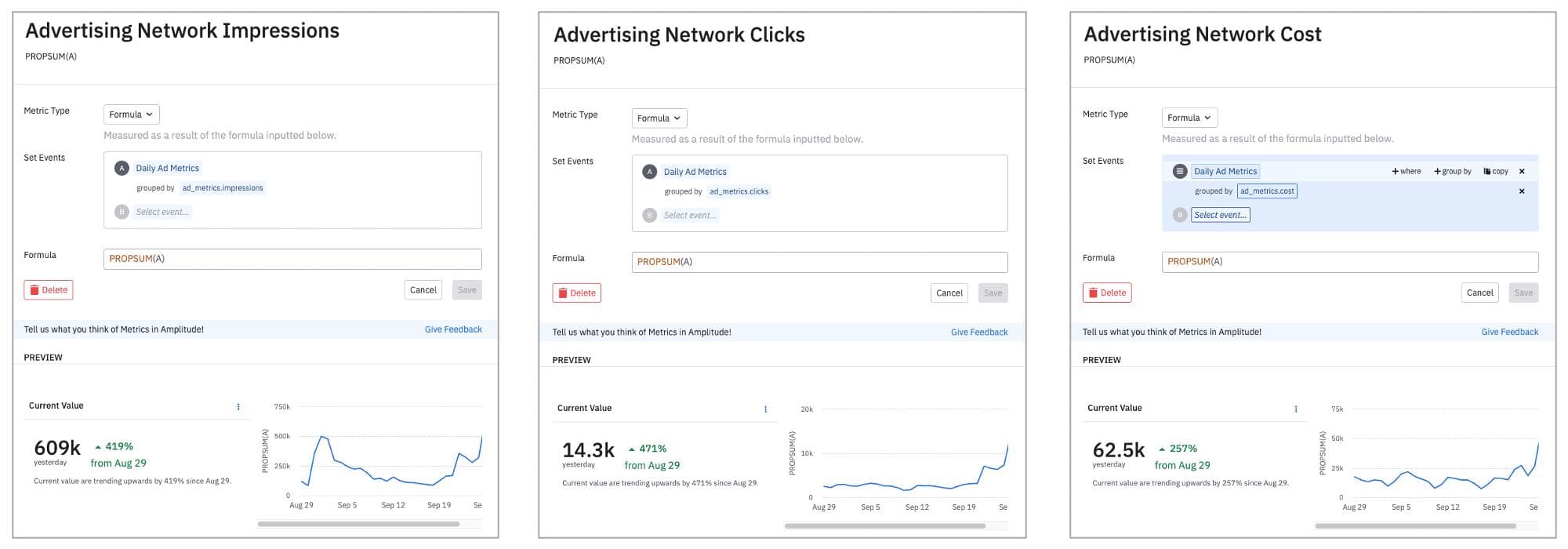Click the Give Feedback link in Impressions panel

click(x=452, y=329)
